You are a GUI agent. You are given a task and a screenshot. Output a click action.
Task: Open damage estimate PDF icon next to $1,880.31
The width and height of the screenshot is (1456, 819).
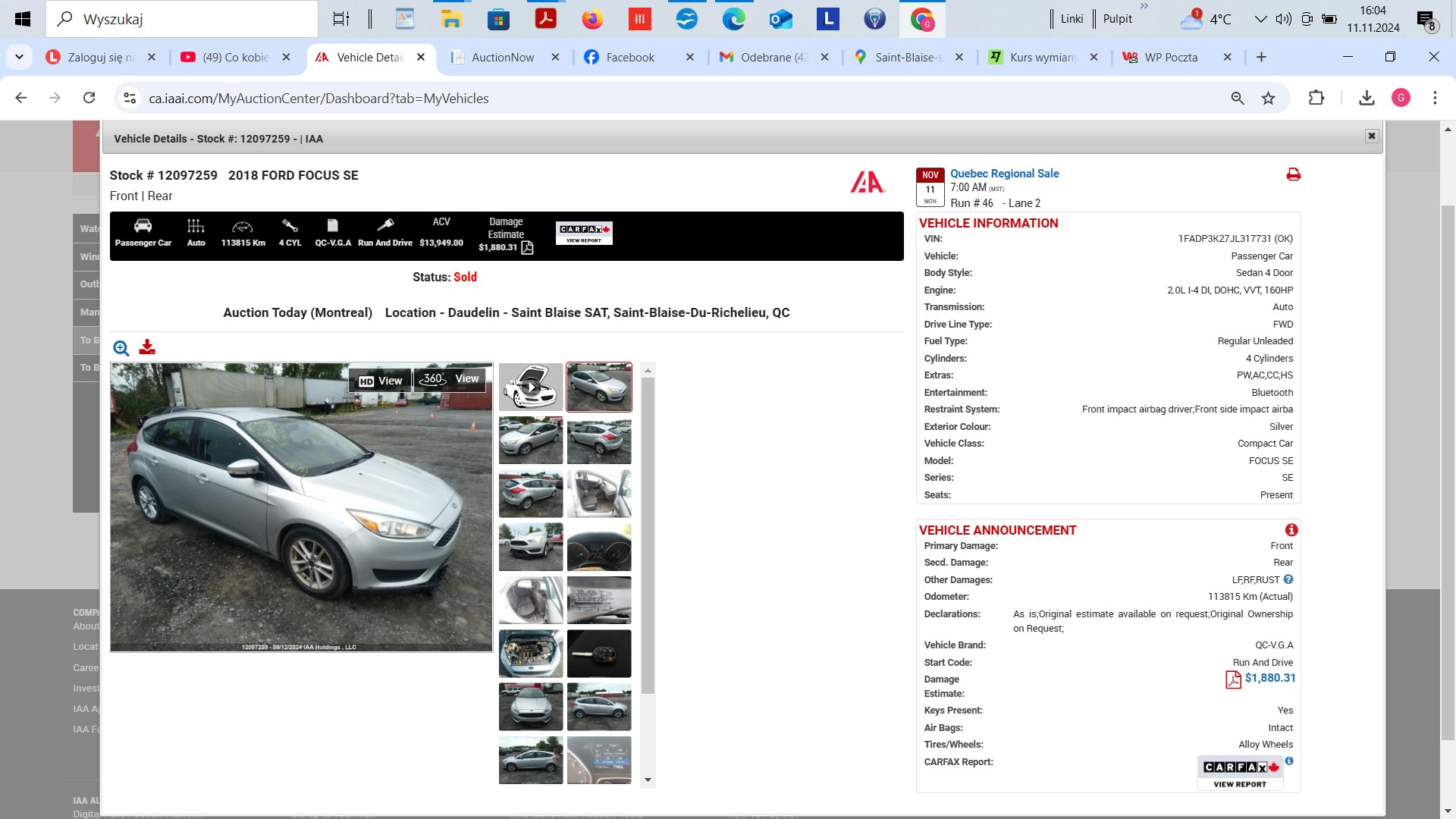point(1233,679)
